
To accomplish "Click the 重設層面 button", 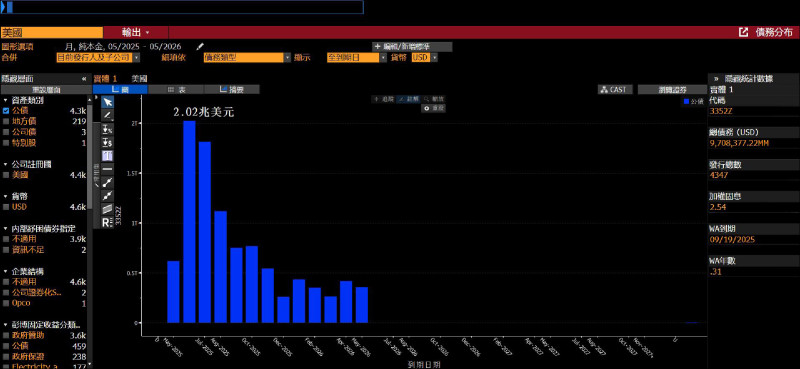I will [46, 90].
